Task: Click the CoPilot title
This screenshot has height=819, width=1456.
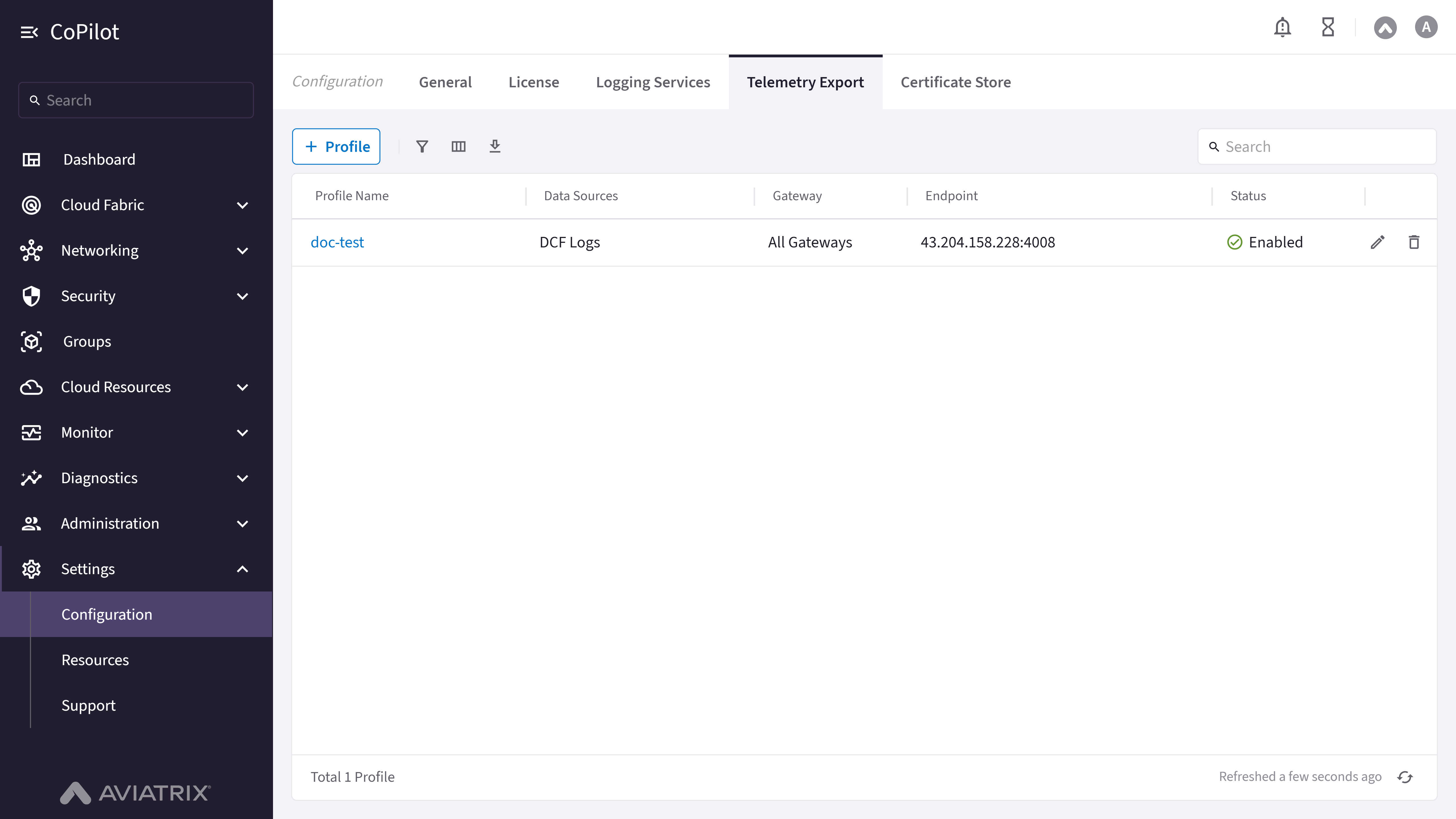Action: [85, 32]
